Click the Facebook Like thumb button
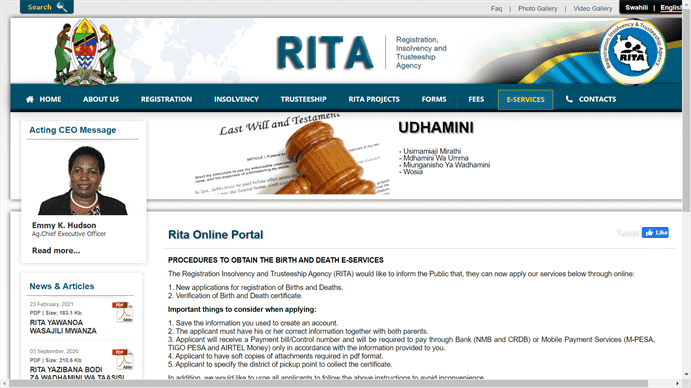691x388 pixels. pos(655,232)
